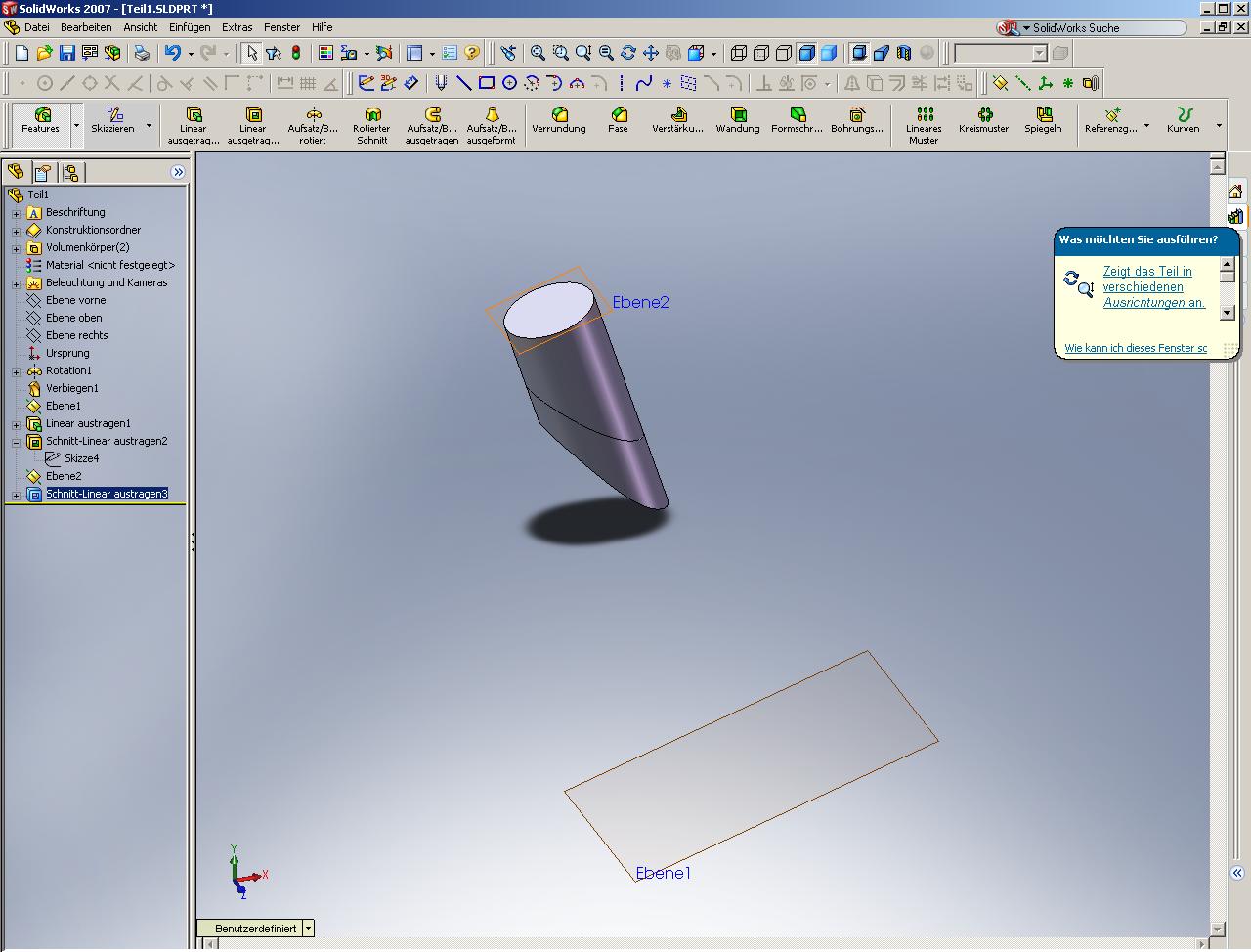
Task: Switch to Wireframe display style
Action: point(739,53)
